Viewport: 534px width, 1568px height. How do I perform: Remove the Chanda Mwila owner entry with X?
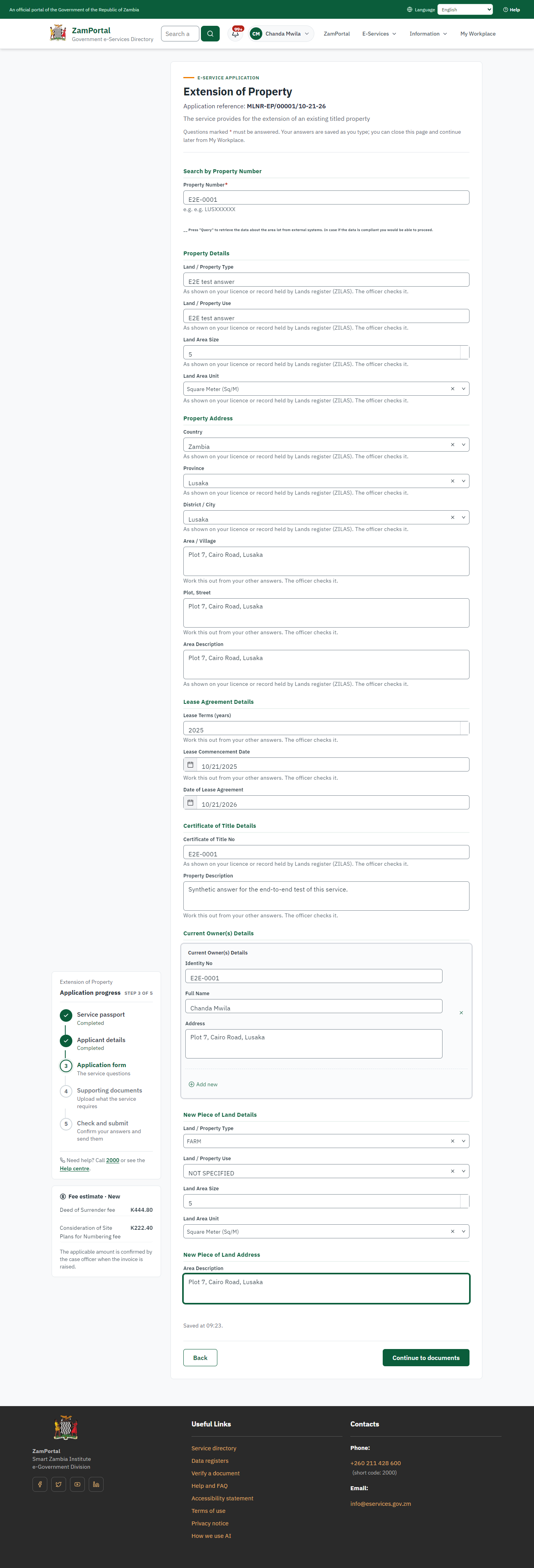[x=461, y=1013]
